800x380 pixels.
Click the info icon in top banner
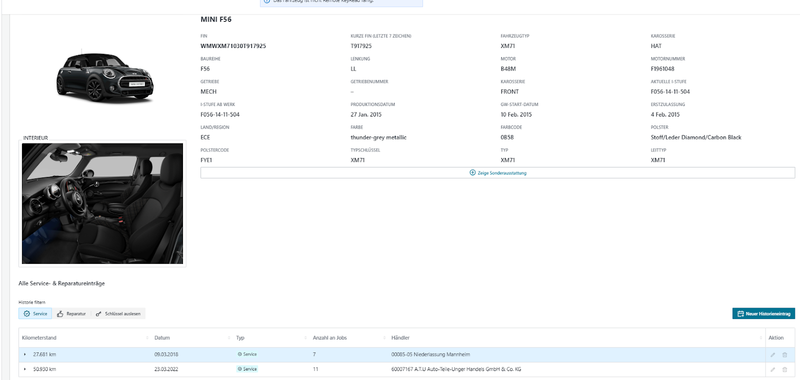point(266,2)
